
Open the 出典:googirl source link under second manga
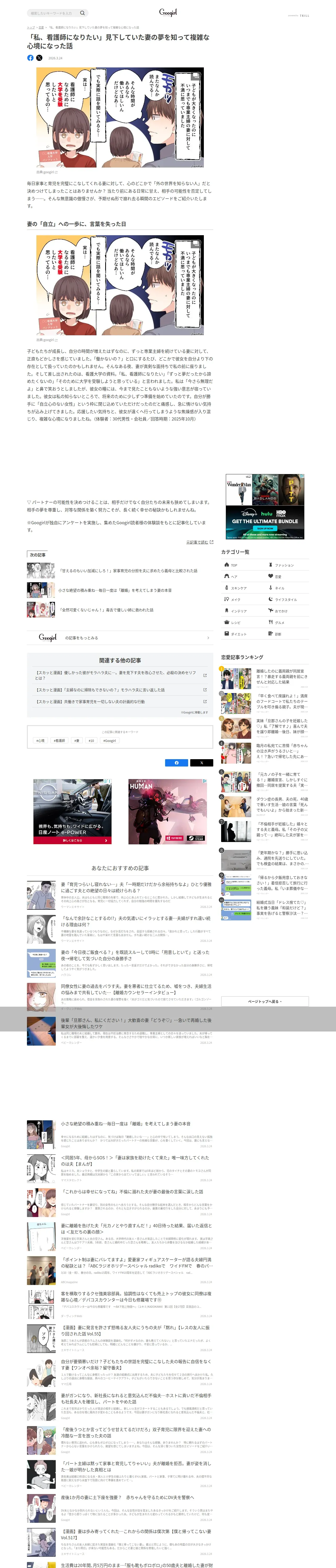click(x=46, y=340)
